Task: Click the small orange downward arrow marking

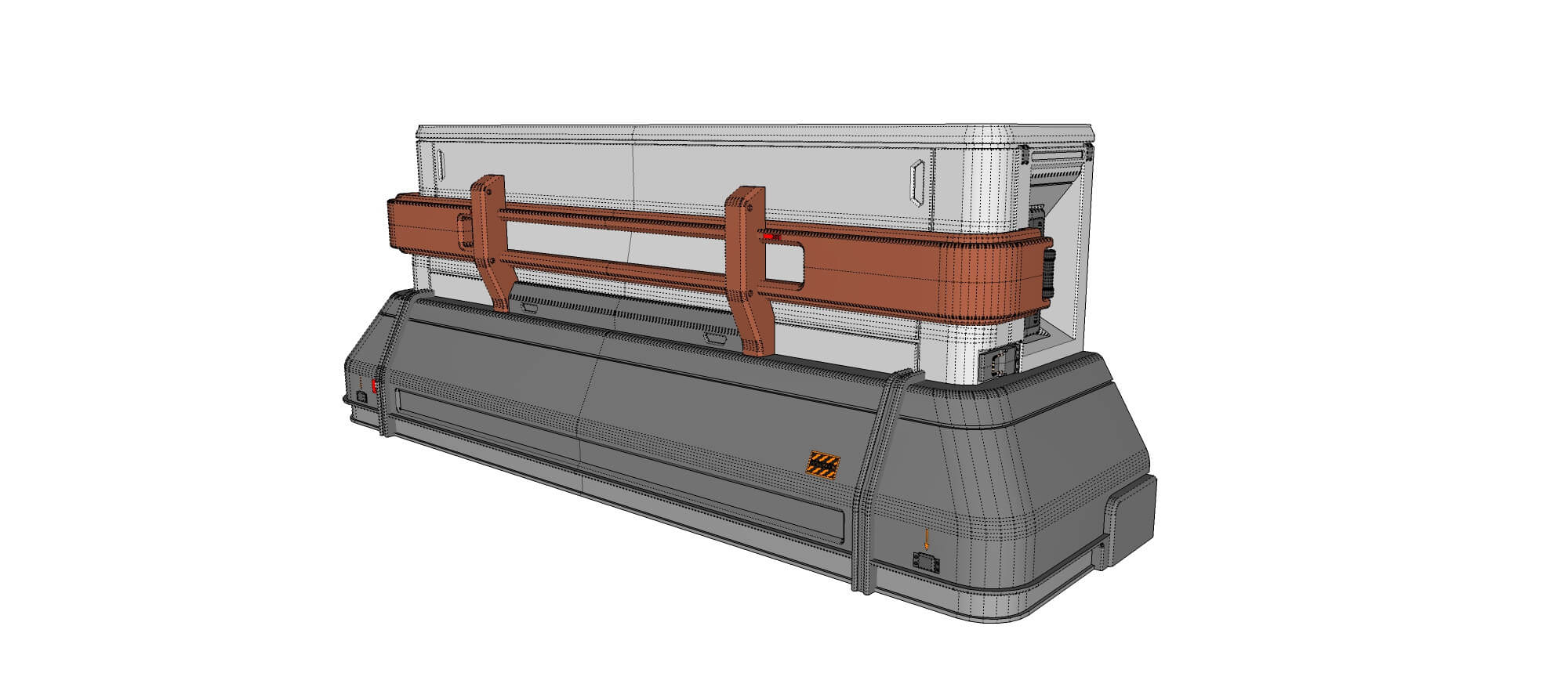Action: click(x=926, y=538)
